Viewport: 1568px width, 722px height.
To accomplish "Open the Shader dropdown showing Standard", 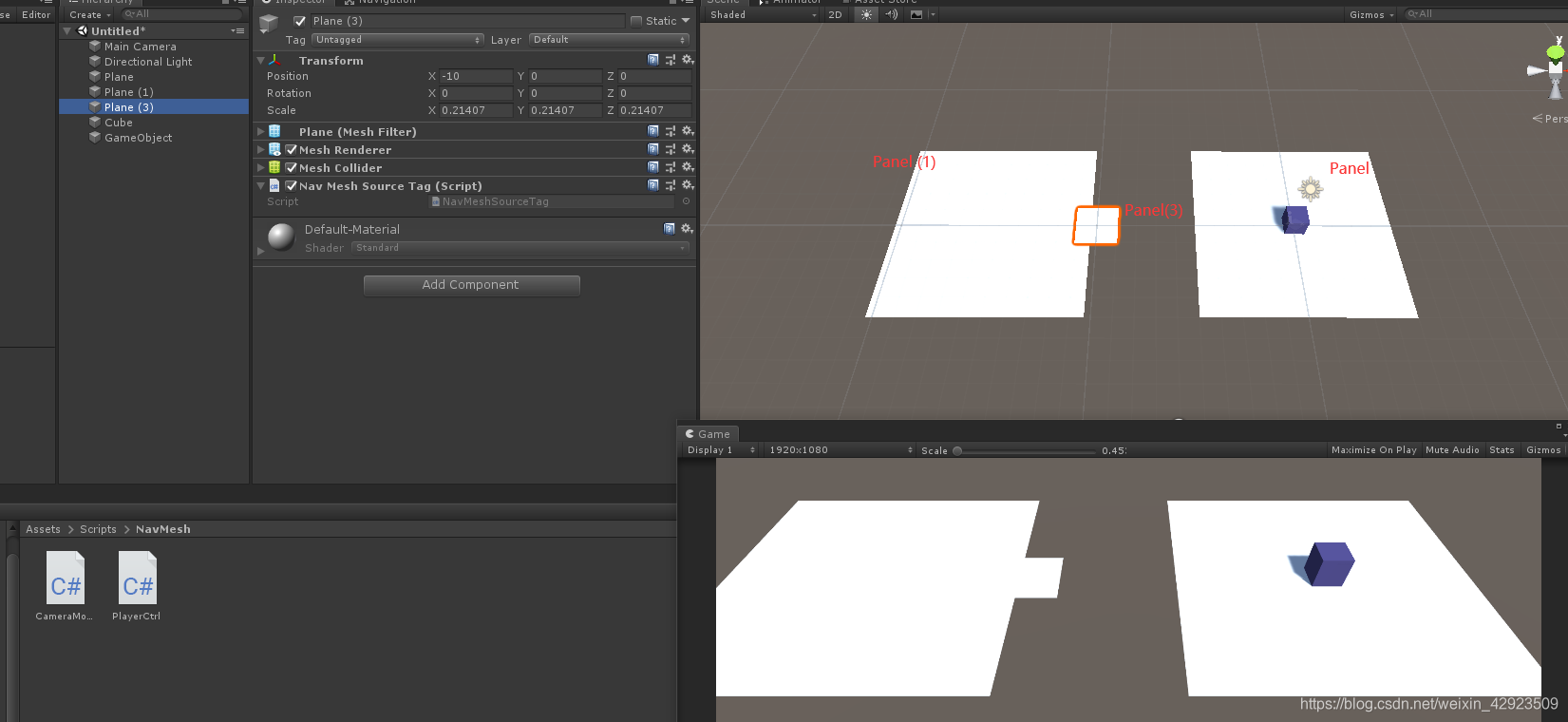I will [520, 248].
